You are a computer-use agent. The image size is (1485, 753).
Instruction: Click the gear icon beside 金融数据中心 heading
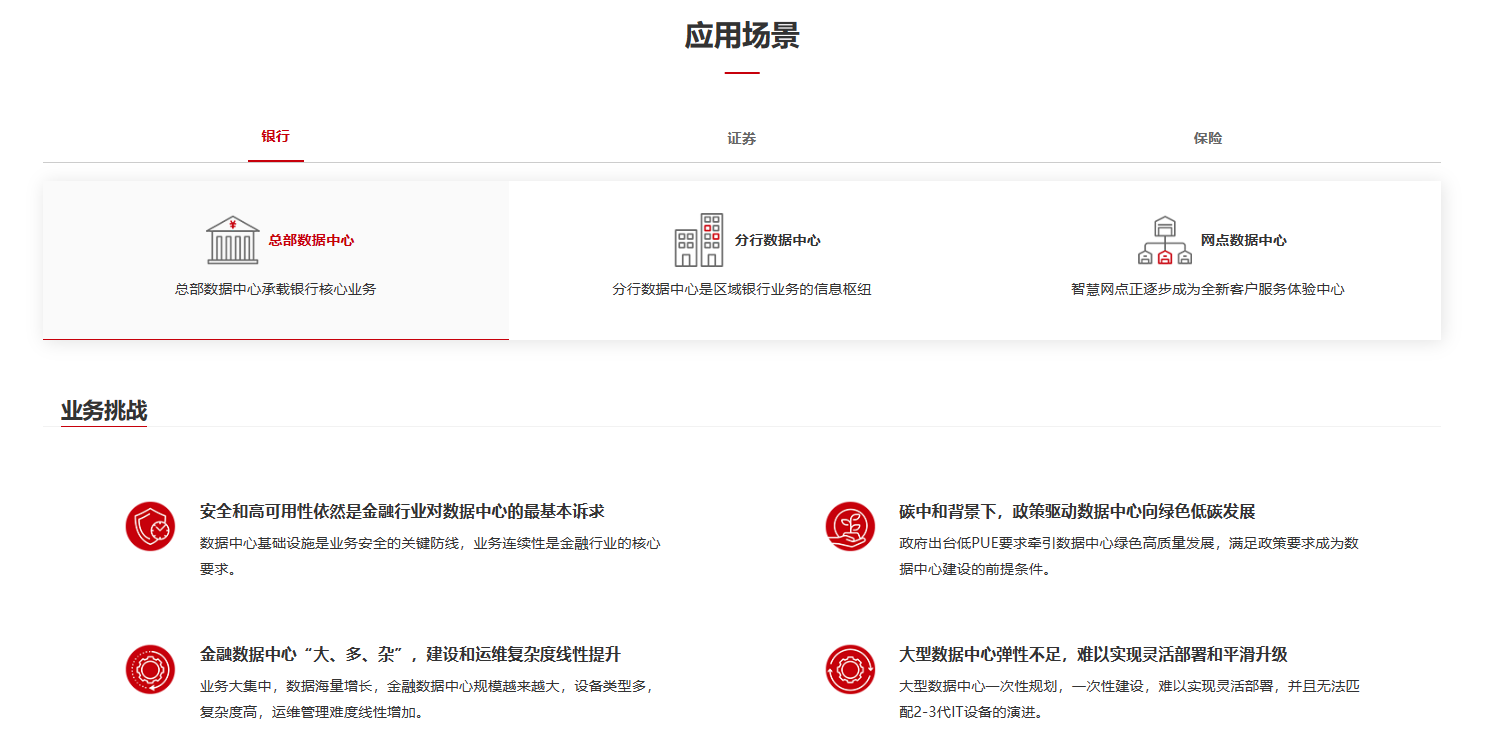click(150, 669)
